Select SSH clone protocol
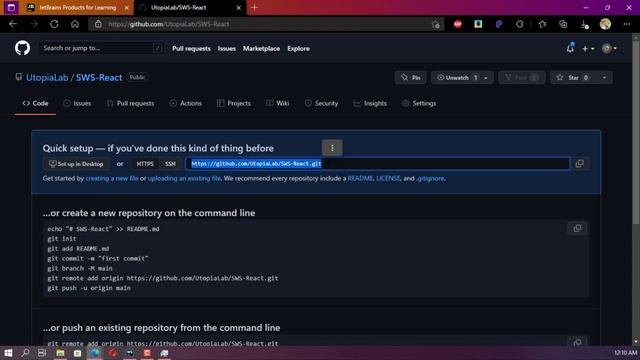Viewport: 640px width, 360px height. click(x=170, y=164)
